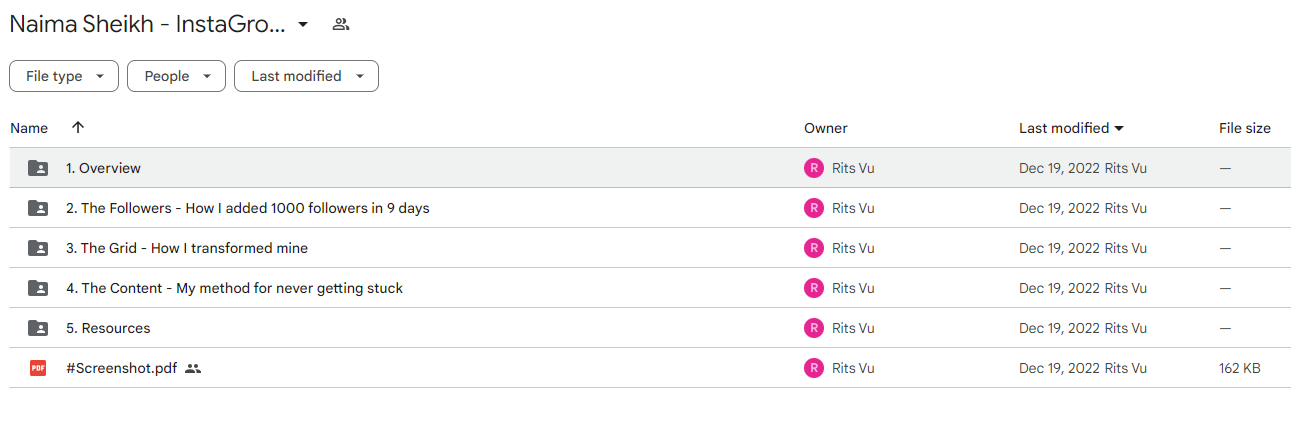Click the File size column header
This screenshot has height=422, width=1291.
1245,128
